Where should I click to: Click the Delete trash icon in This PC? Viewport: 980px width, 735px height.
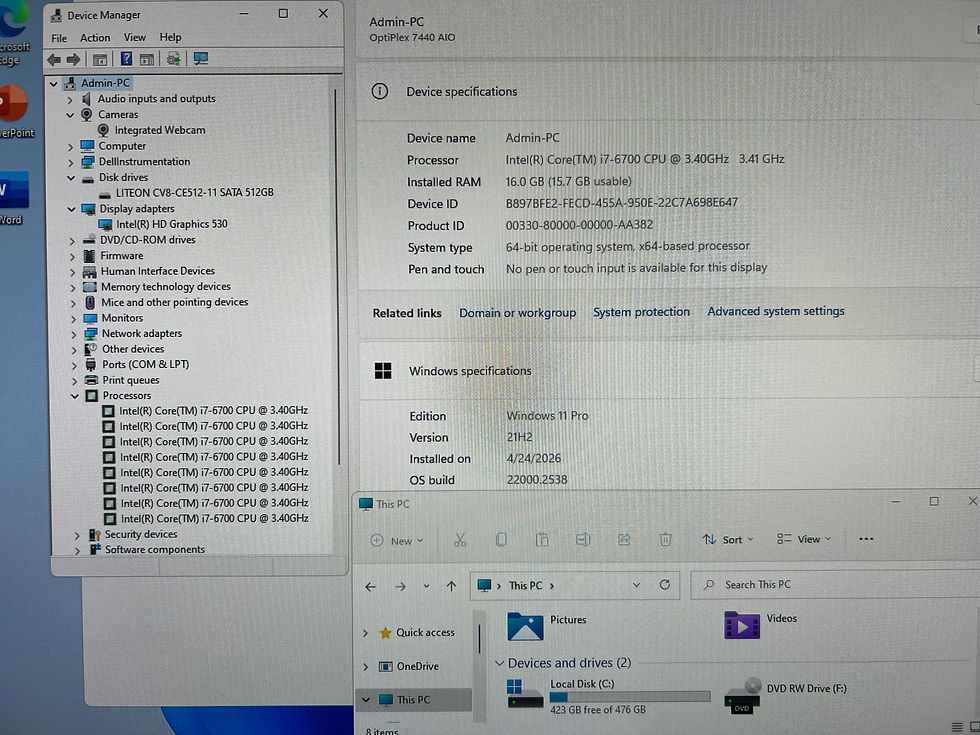[666, 539]
